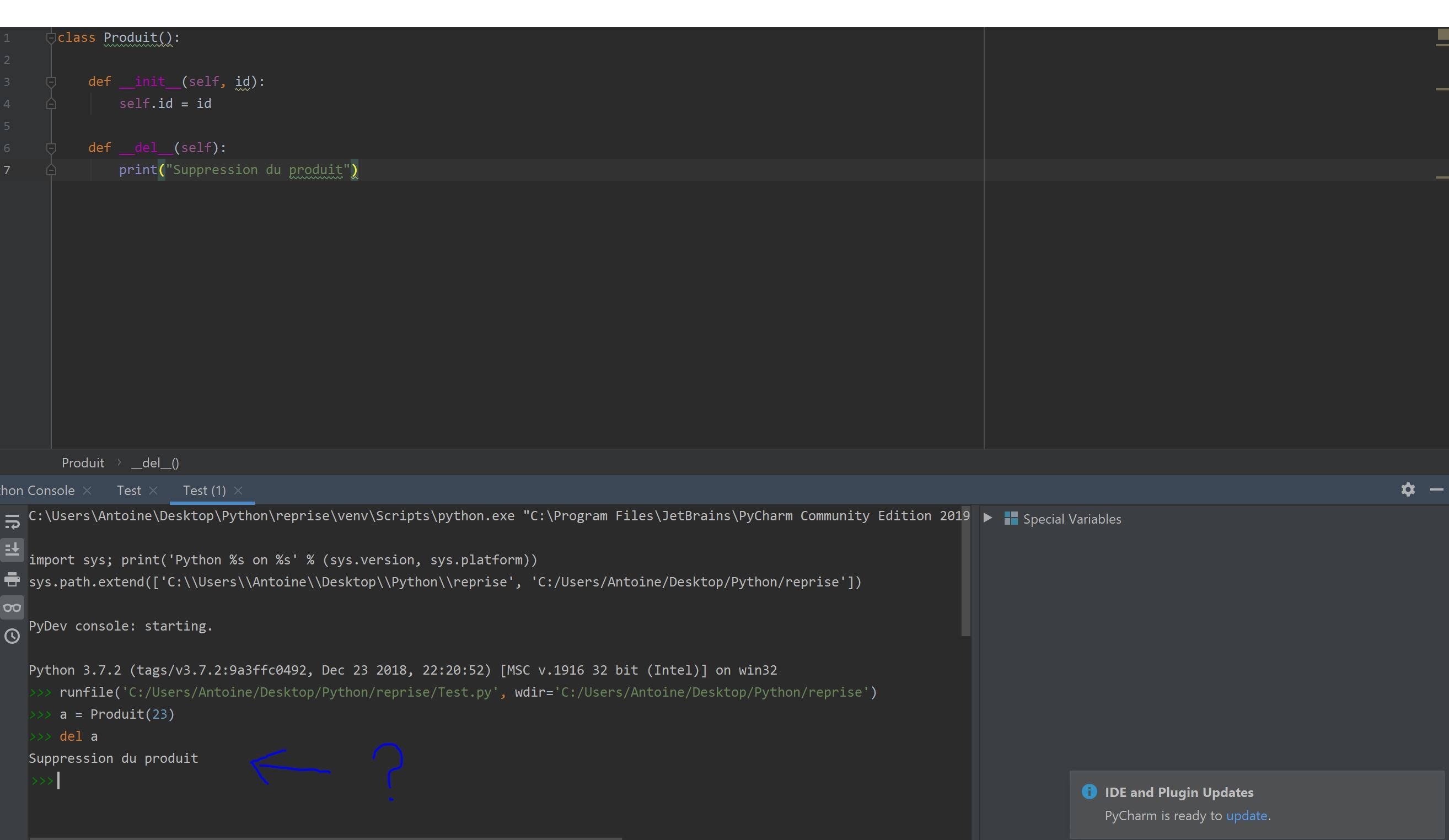
Task: Expand the Special Variables node
Action: [x=988, y=518]
